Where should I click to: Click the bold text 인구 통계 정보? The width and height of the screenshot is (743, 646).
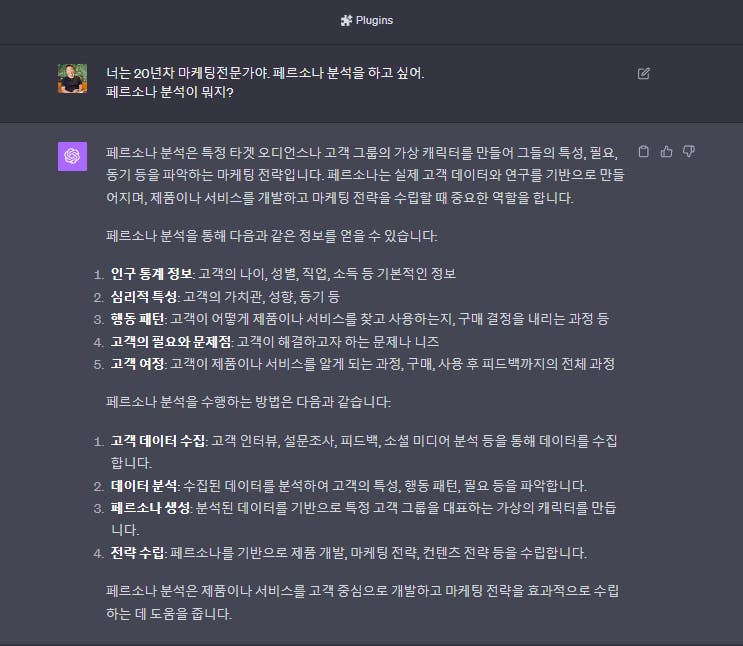coord(151,273)
